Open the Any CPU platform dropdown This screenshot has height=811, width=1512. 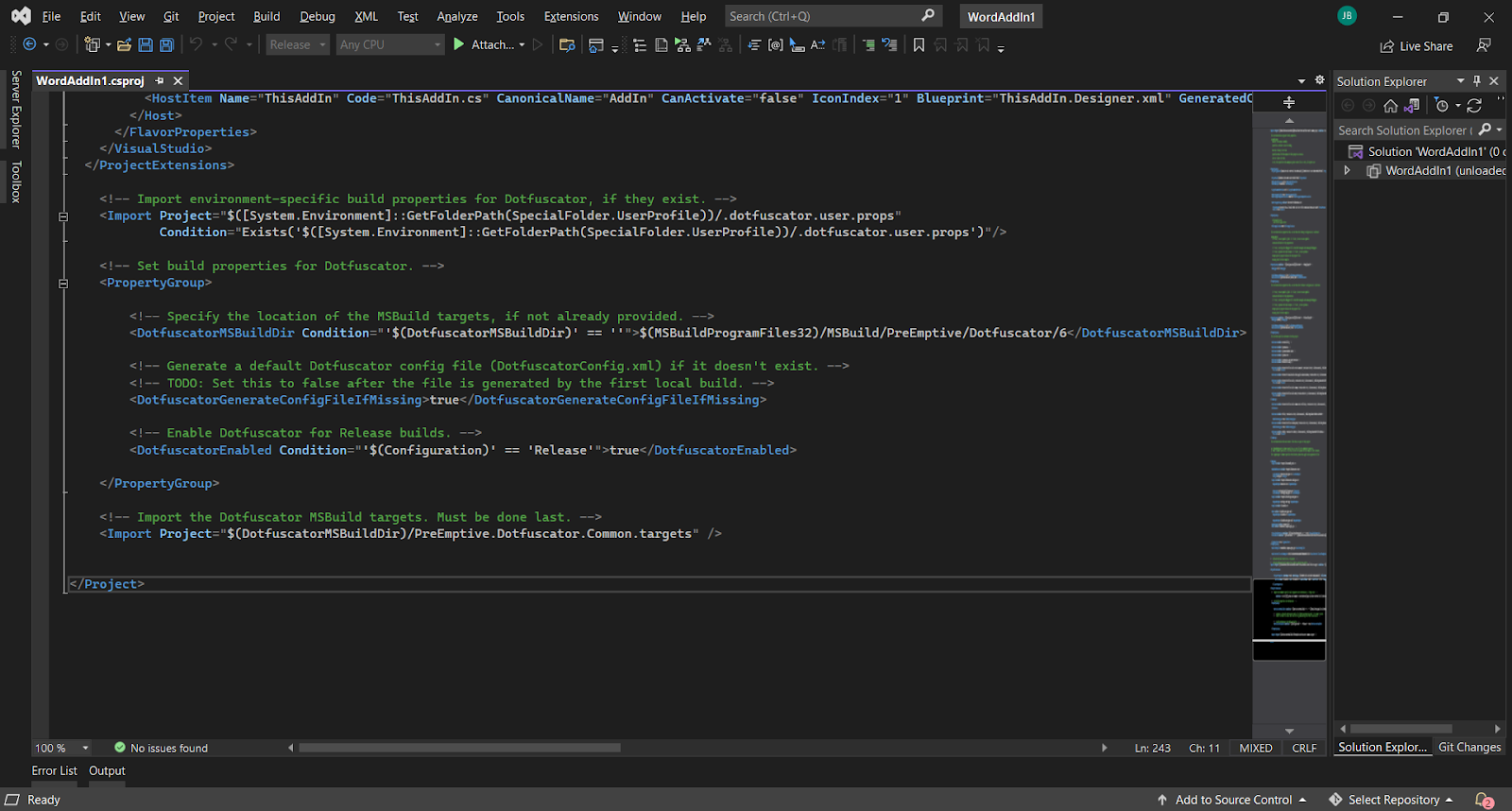390,44
